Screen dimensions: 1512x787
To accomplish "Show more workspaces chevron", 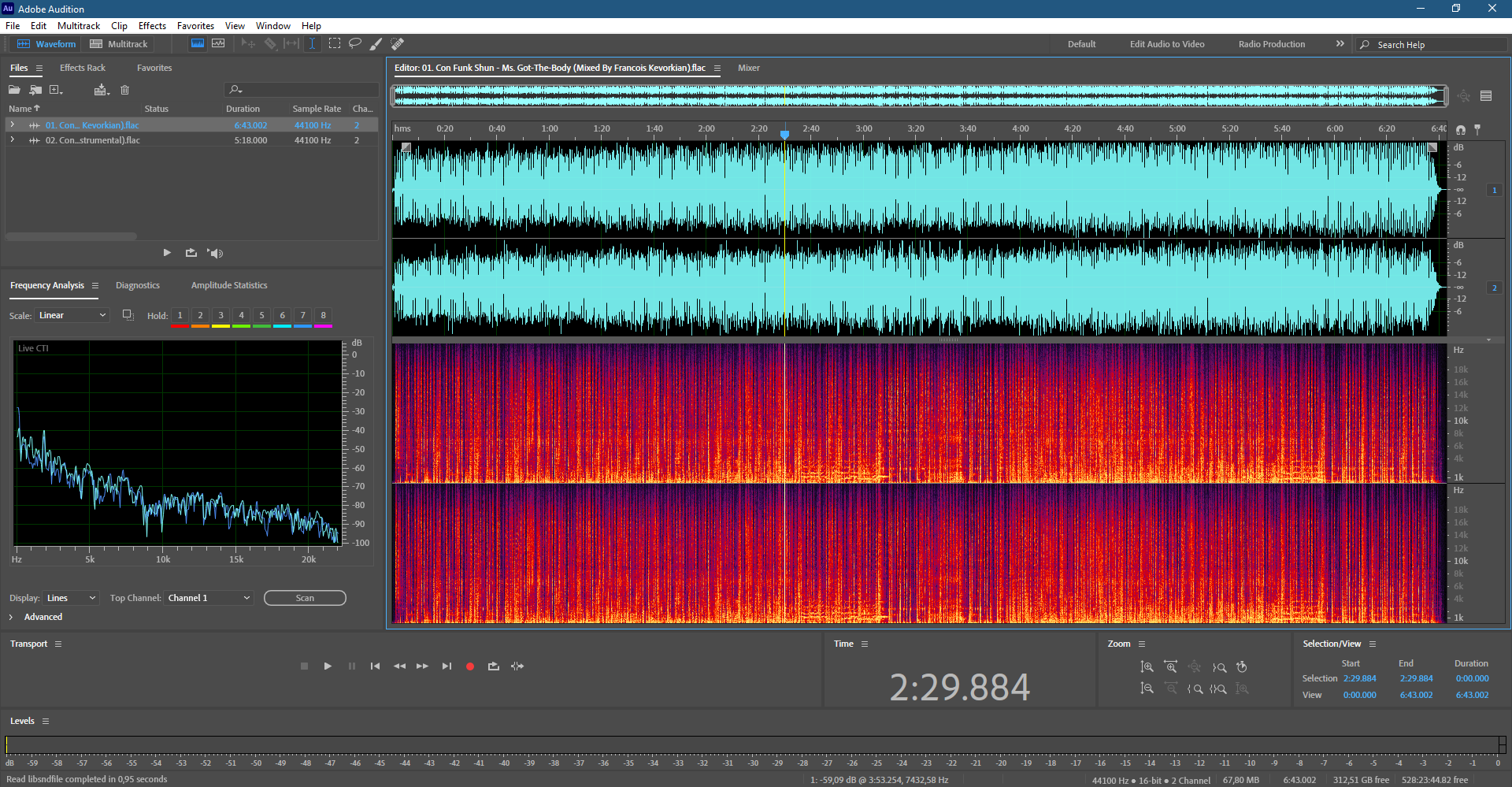I will (x=1340, y=44).
